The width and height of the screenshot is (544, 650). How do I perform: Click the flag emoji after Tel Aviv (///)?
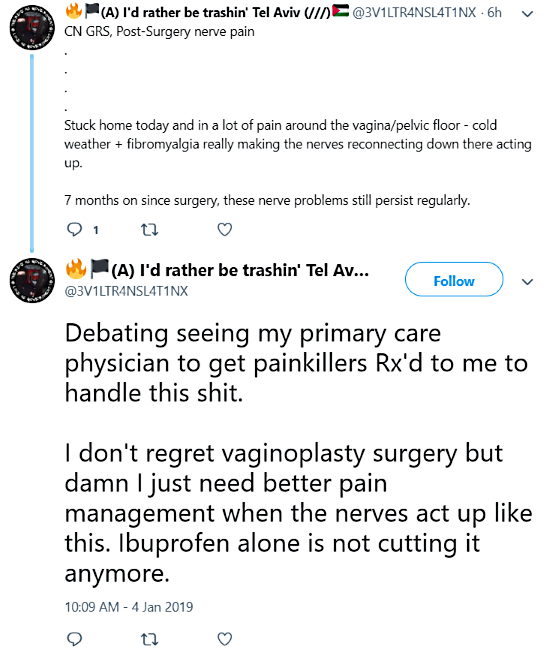pyautogui.click(x=340, y=10)
